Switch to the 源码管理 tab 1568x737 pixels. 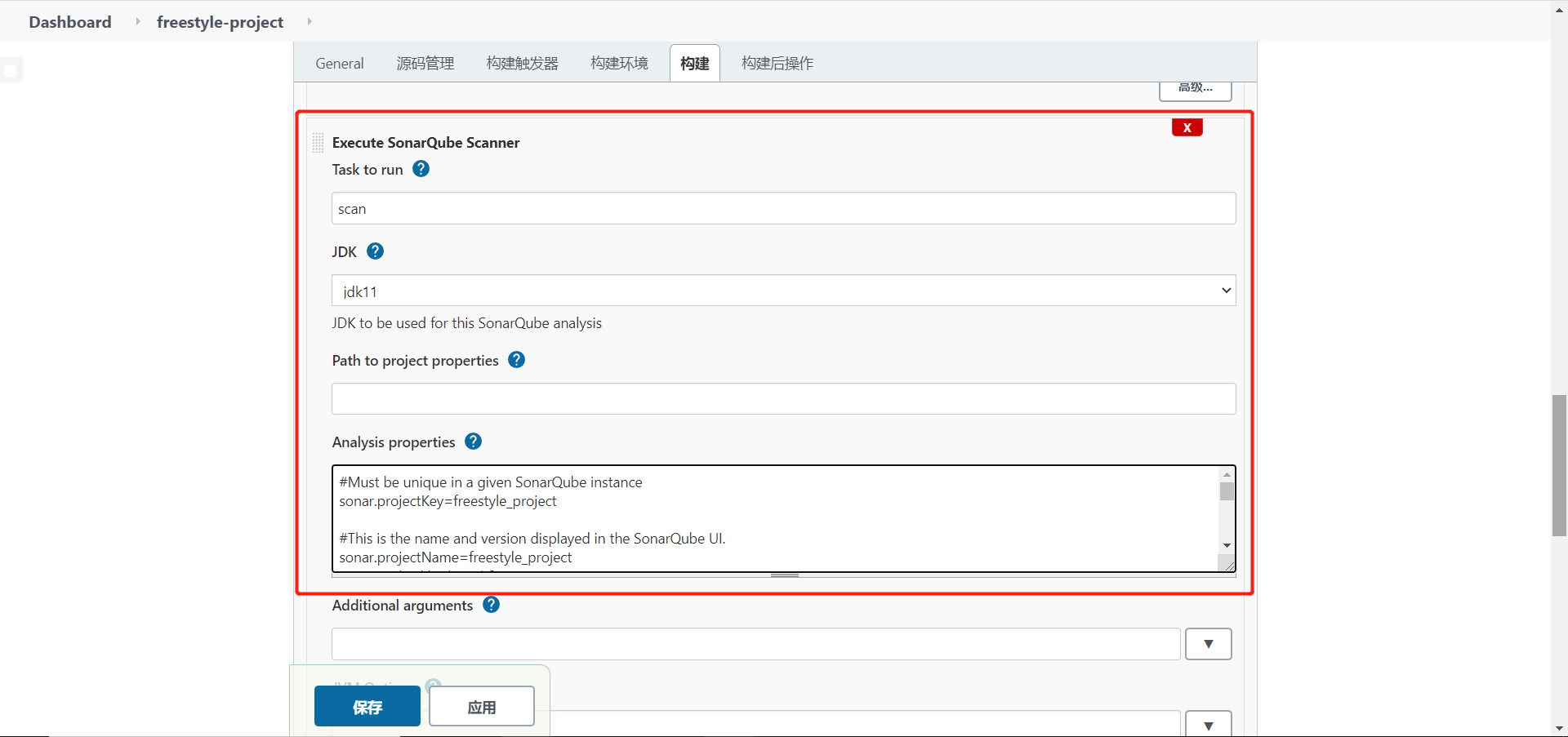click(x=425, y=63)
